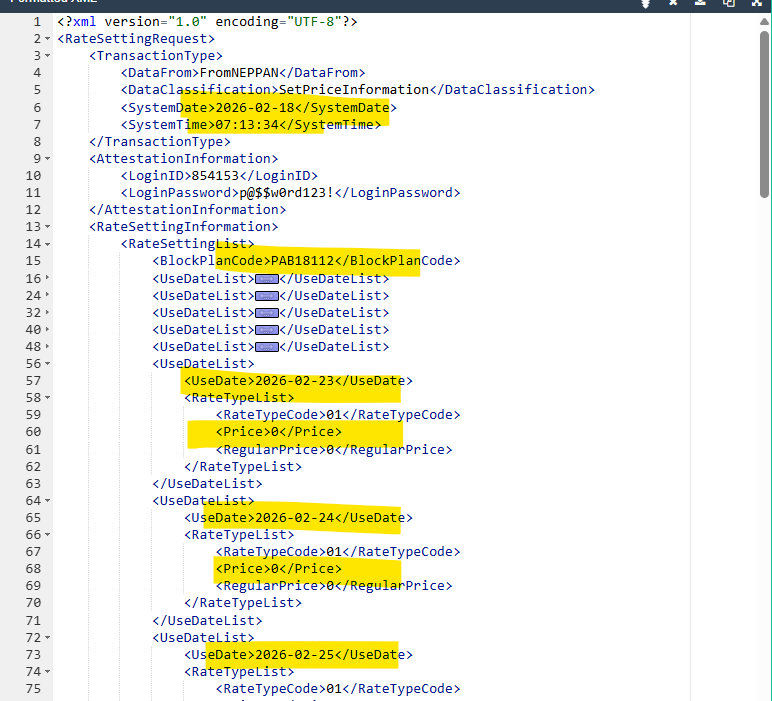772x701 pixels.
Task: Click the vertical scrollbar thumb
Action: (x=764, y=114)
